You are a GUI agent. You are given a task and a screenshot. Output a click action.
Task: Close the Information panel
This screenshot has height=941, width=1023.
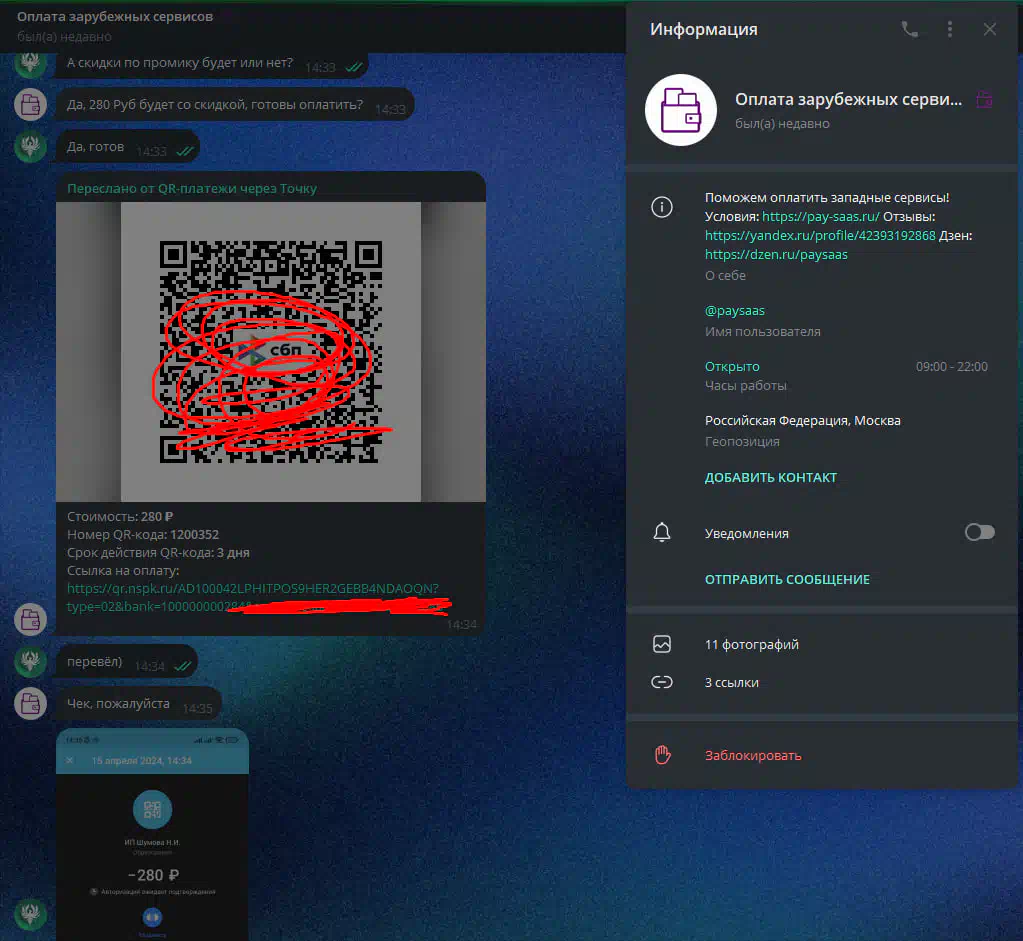990,29
